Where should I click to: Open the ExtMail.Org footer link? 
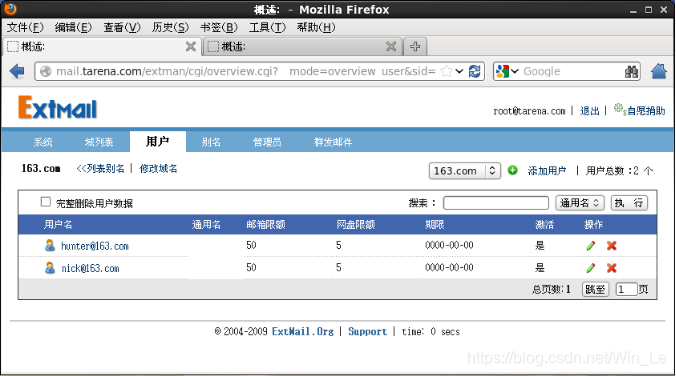pos(303,332)
